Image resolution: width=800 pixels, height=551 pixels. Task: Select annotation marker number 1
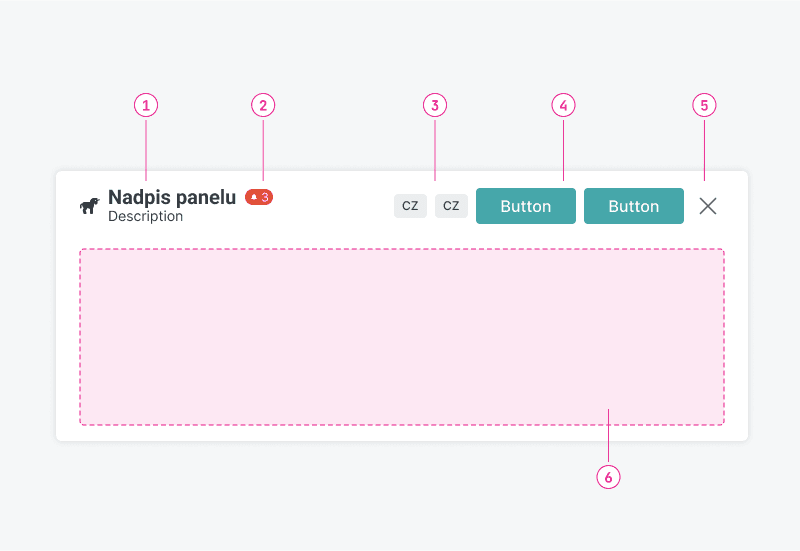click(146, 105)
